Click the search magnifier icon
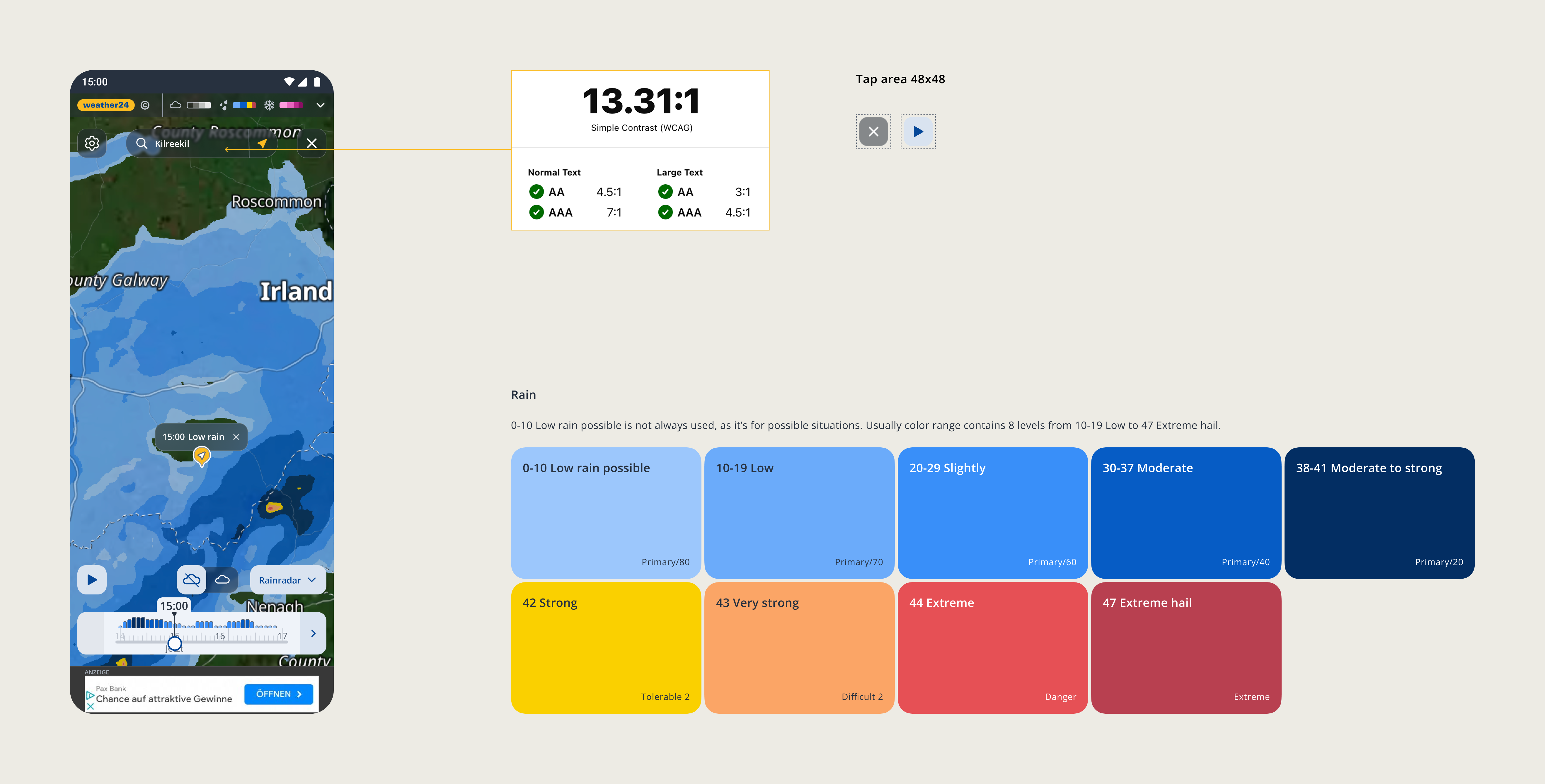This screenshot has height=784, width=1545. (142, 143)
